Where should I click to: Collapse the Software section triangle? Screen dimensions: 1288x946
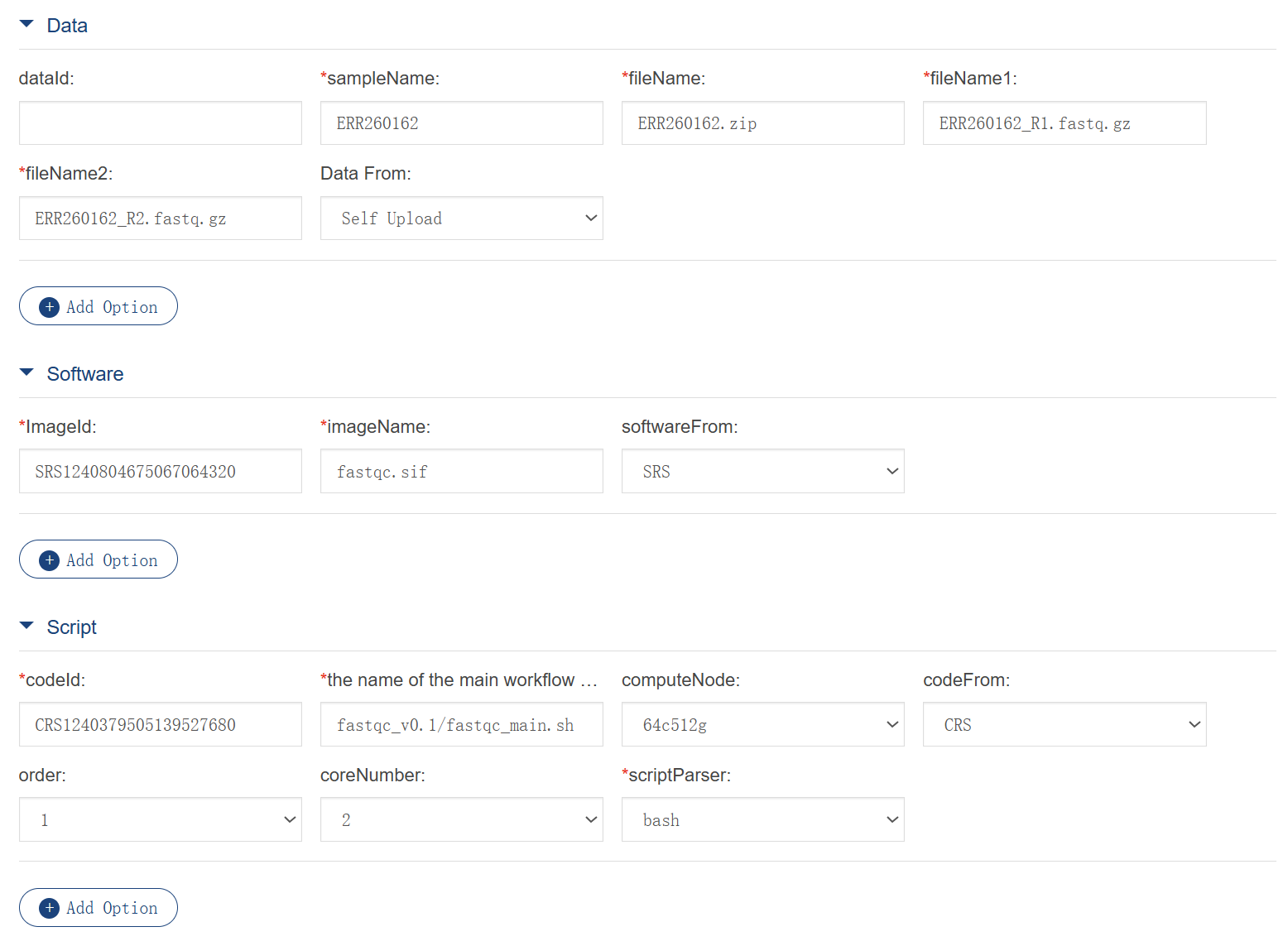click(x=26, y=373)
